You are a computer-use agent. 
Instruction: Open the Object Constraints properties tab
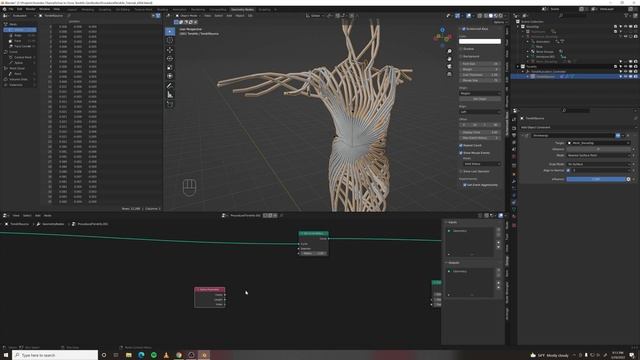(514, 202)
